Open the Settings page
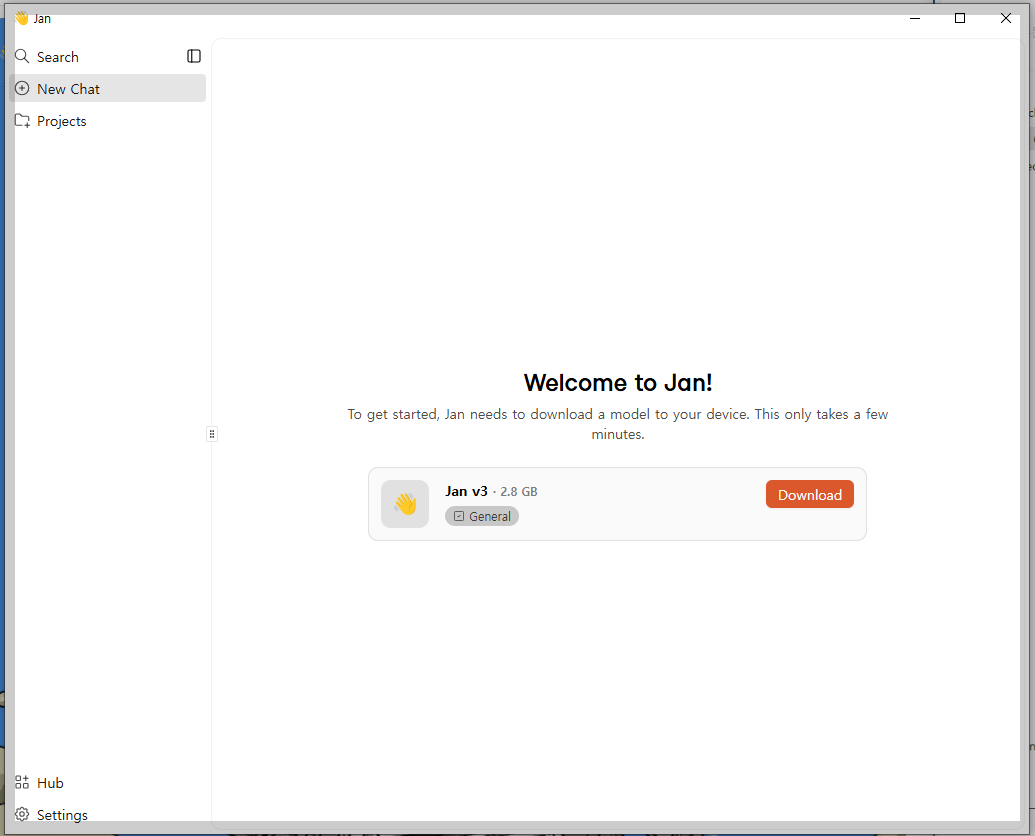This screenshot has width=1035, height=836. [x=62, y=815]
